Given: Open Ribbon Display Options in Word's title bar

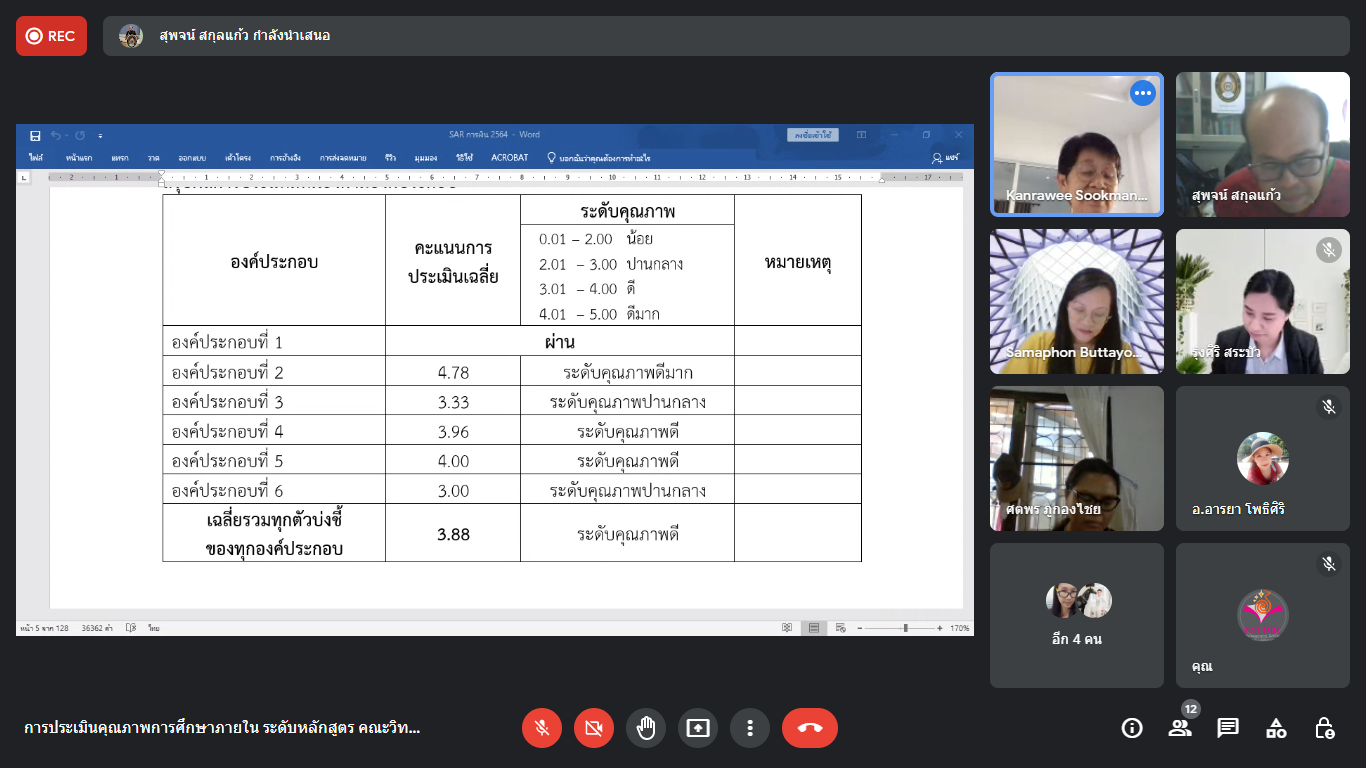Looking at the screenshot, I should (x=861, y=135).
